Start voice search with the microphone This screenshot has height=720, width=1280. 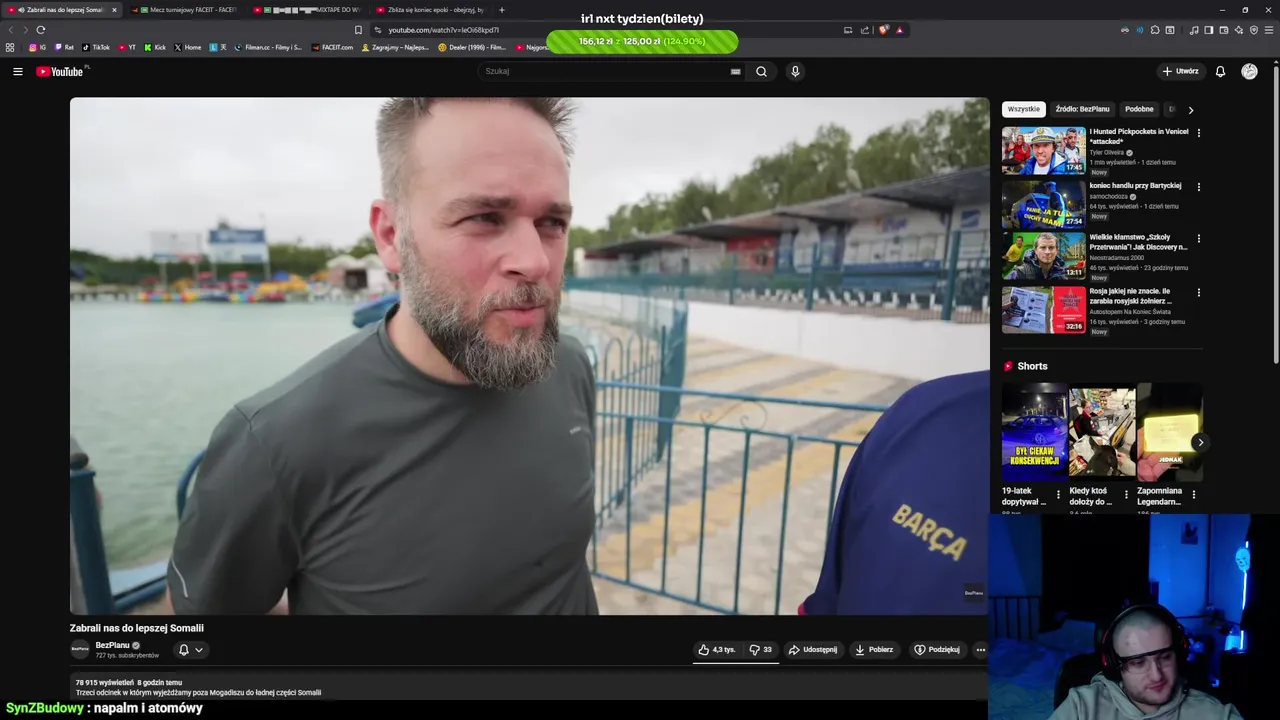795,71
